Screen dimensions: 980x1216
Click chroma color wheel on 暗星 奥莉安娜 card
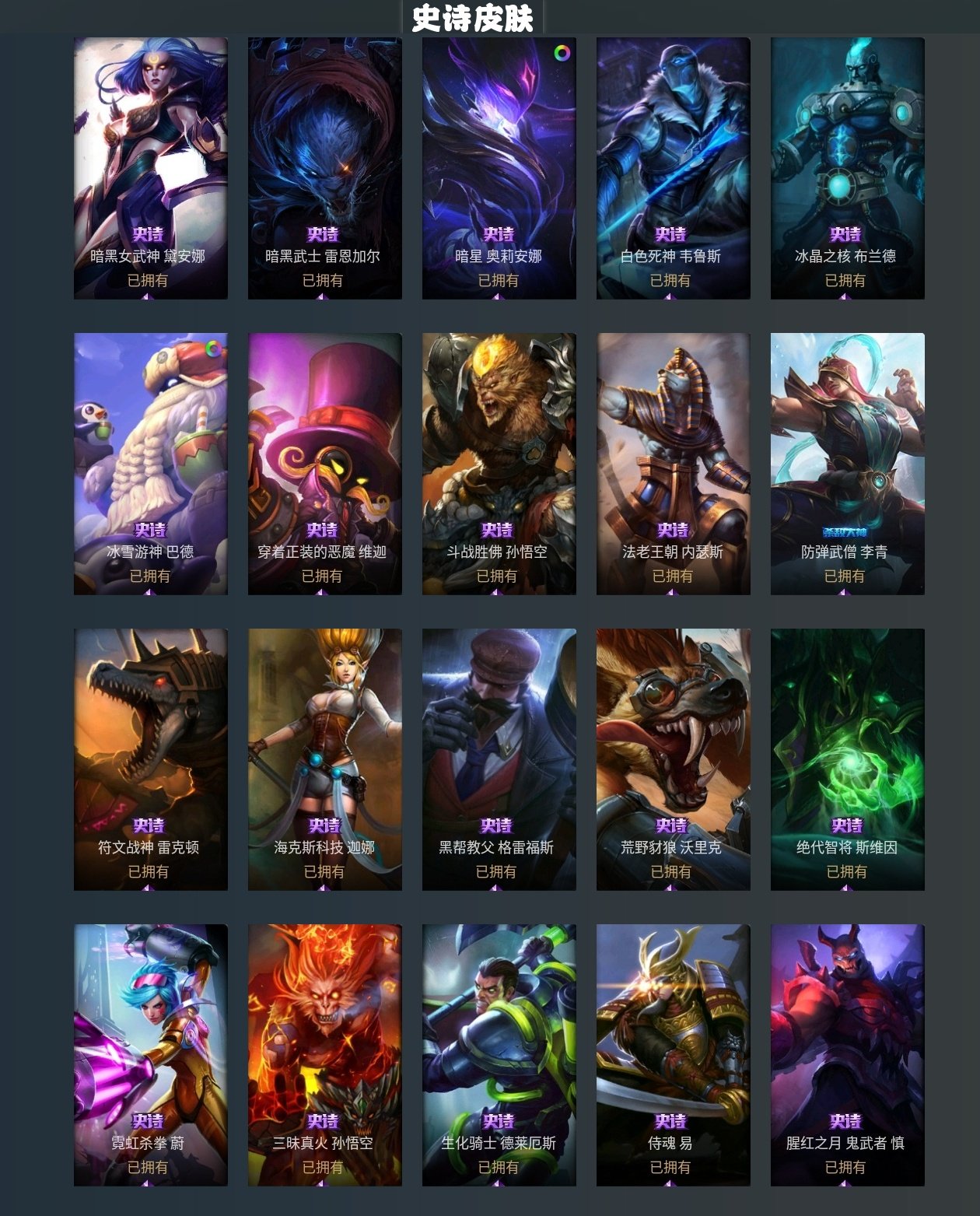(x=562, y=53)
